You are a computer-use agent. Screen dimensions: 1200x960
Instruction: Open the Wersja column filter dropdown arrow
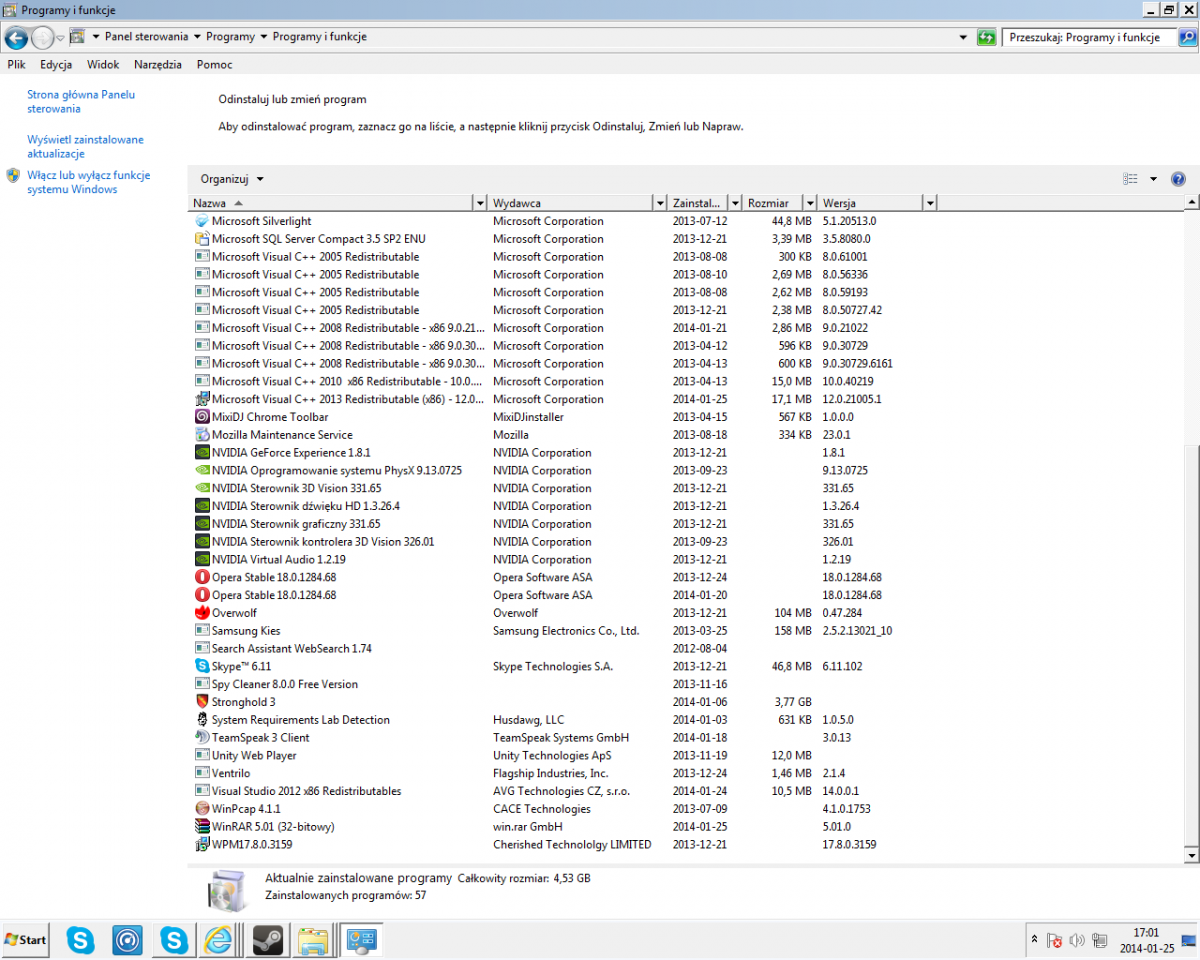930,203
